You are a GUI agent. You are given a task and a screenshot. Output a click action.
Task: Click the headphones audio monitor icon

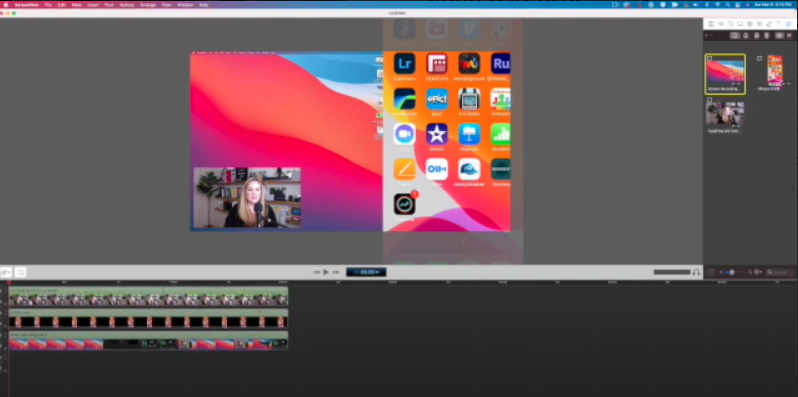coord(696,272)
